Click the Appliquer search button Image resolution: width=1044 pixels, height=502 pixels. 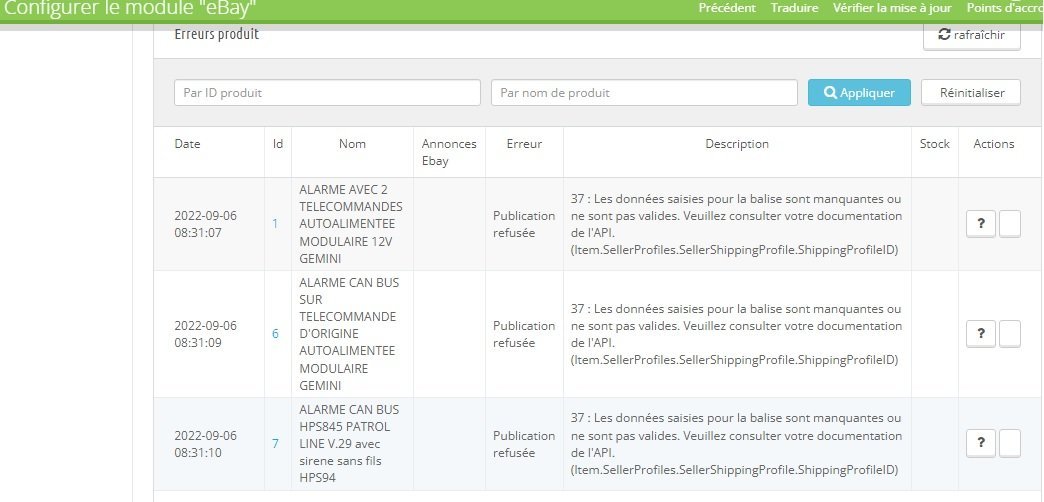(859, 93)
